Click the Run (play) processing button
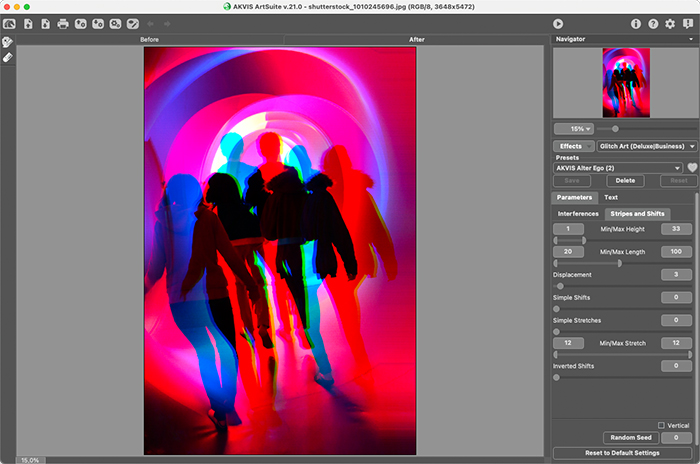 click(558, 23)
